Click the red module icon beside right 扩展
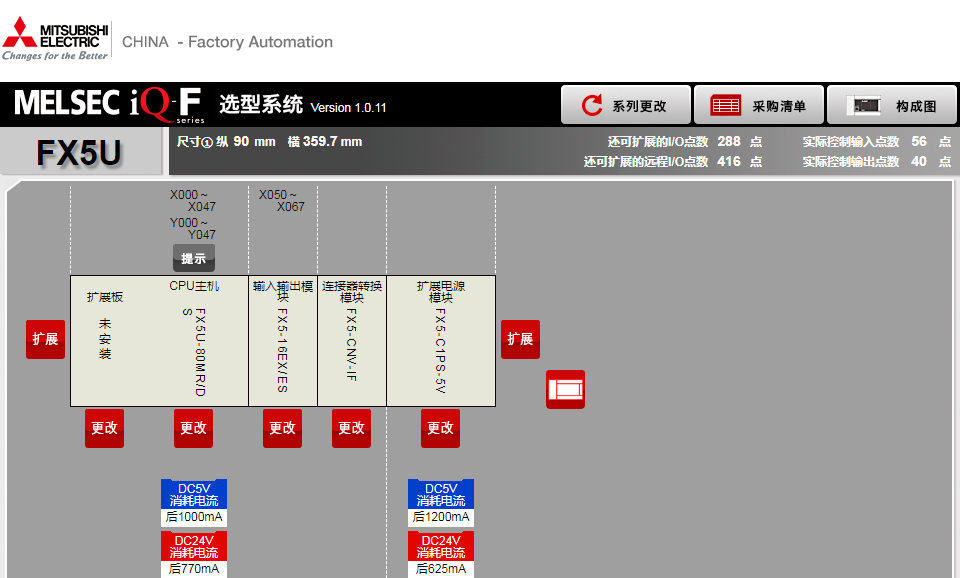The image size is (965, 578). [565, 389]
